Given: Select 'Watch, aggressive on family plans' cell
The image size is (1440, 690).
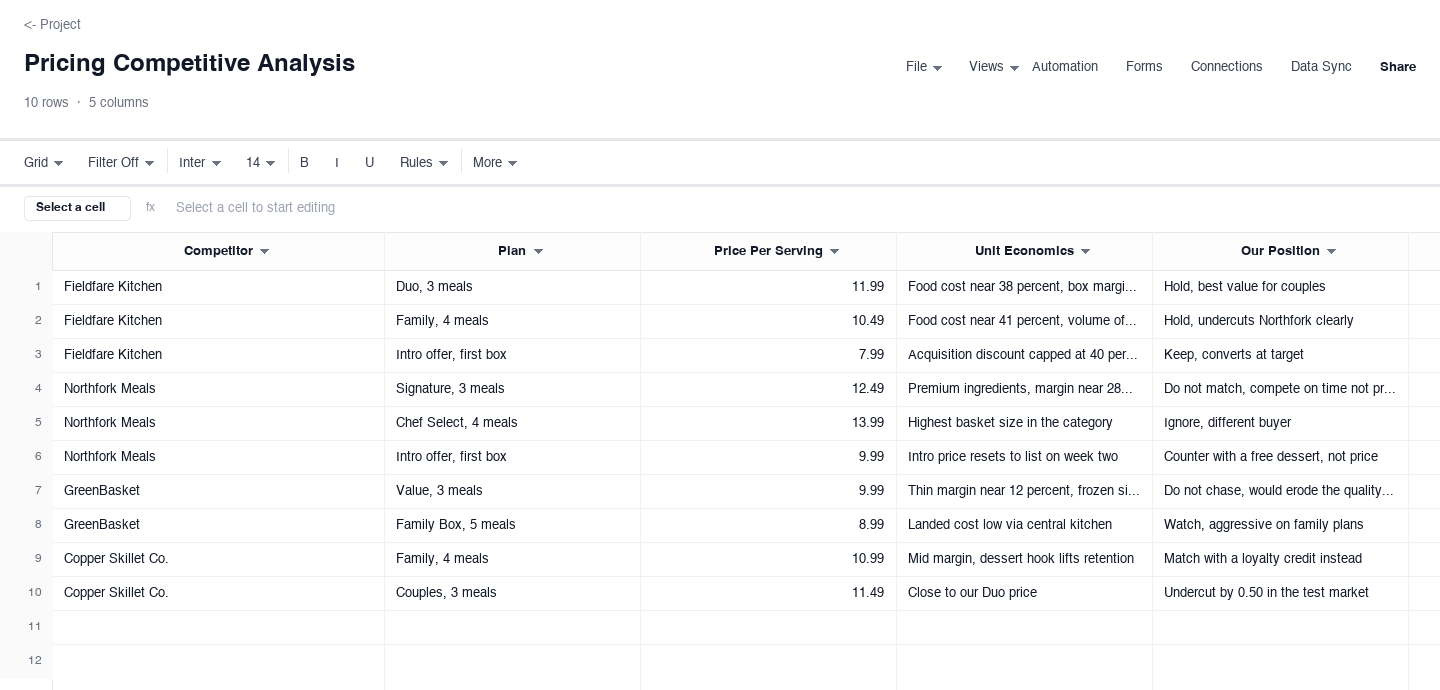Looking at the screenshot, I should click(1280, 525).
